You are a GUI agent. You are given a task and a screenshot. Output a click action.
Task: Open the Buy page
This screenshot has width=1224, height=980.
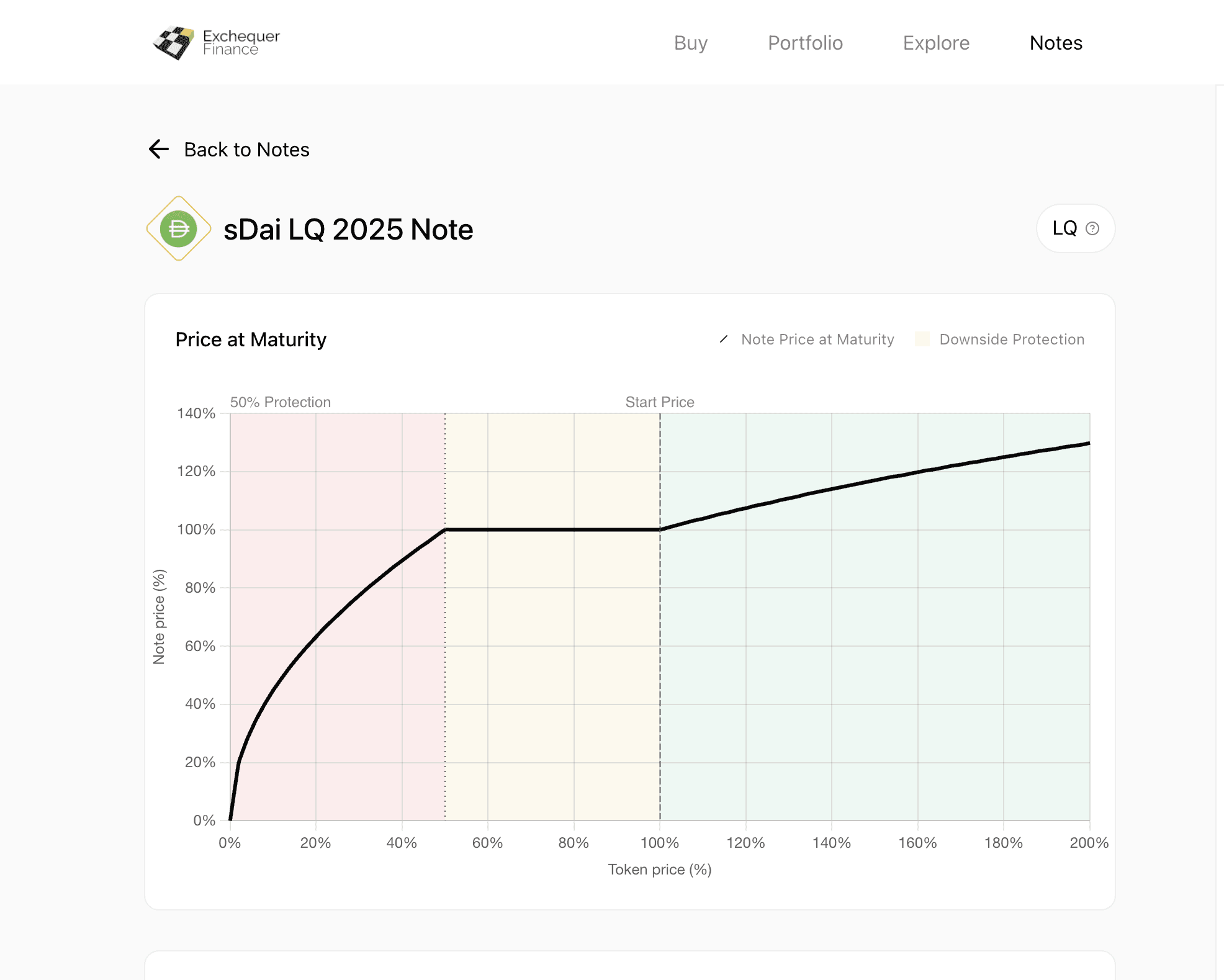pos(690,43)
